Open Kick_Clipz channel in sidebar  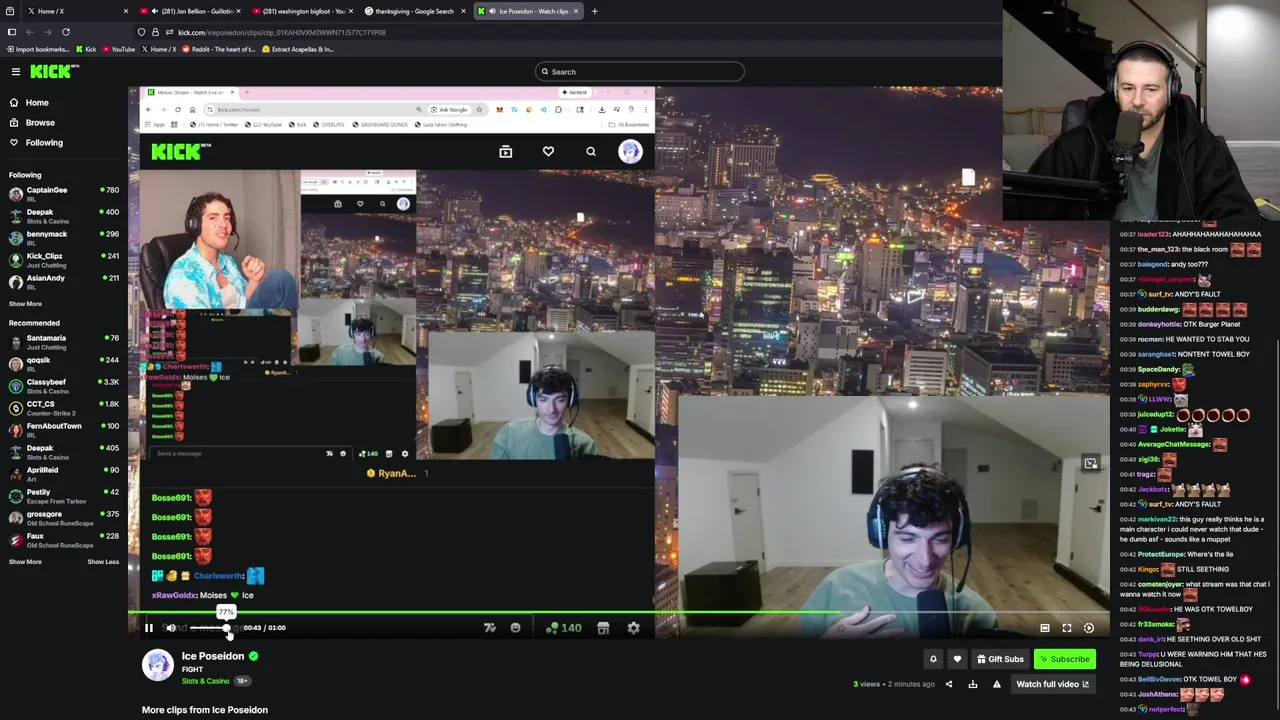[x=64, y=260]
